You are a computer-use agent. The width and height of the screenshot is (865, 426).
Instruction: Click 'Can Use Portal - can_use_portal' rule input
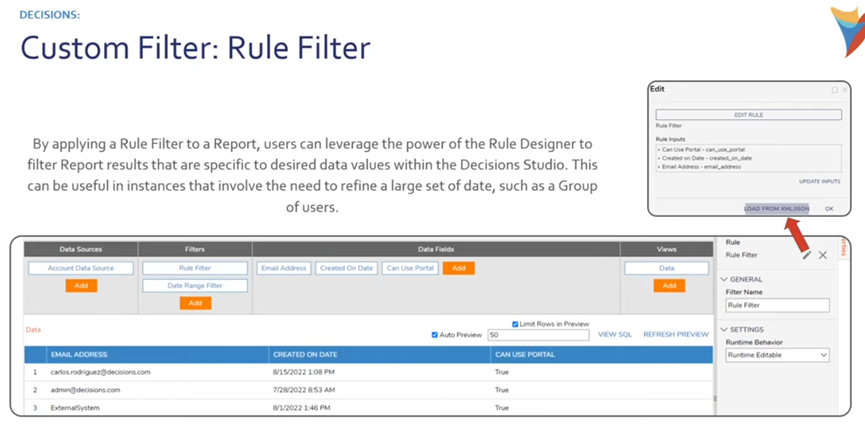point(701,150)
